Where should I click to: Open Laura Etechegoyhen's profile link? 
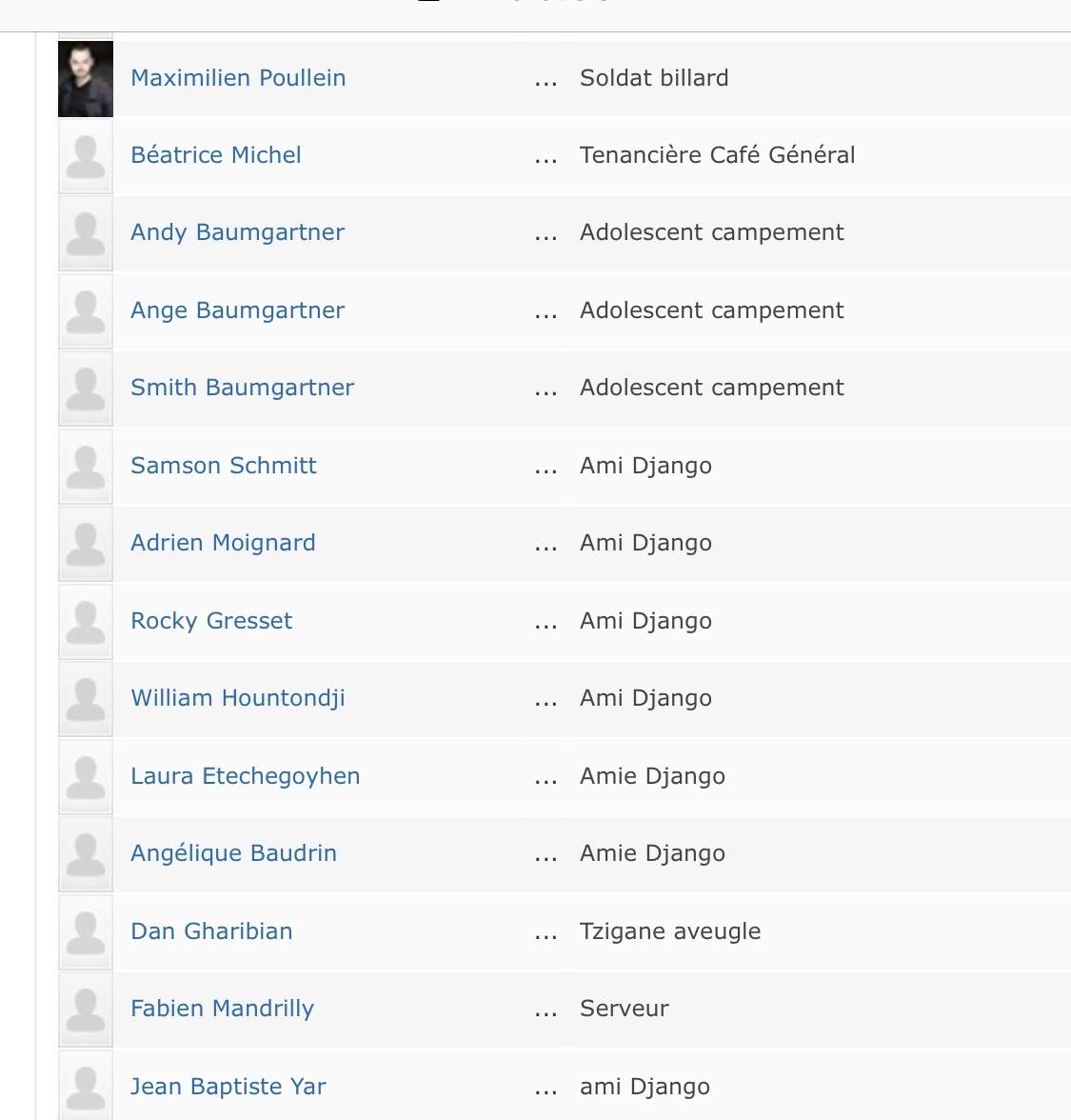[x=246, y=776]
